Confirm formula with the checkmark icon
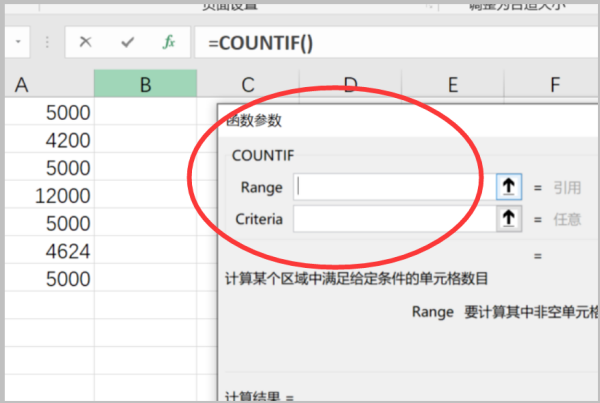This screenshot has height=403, width=600. (x=127, y=42)
